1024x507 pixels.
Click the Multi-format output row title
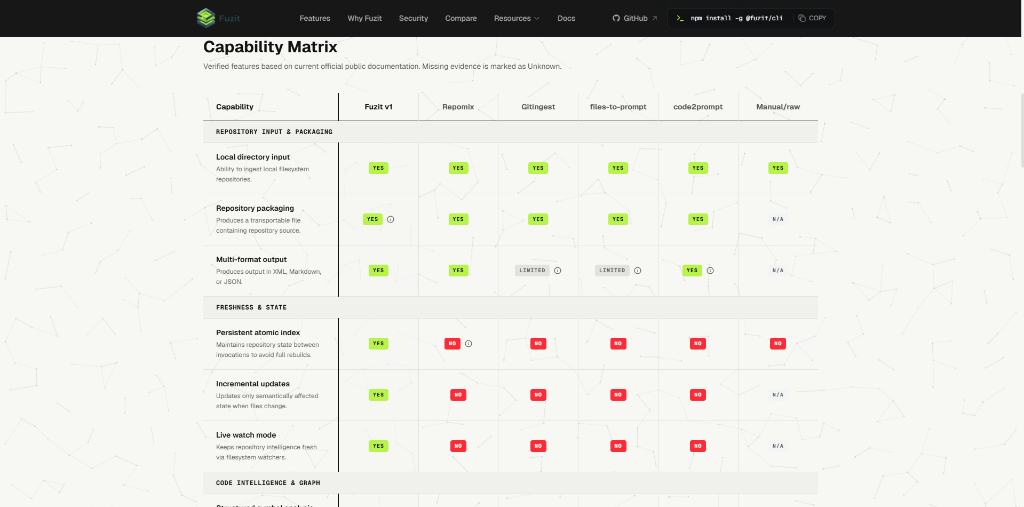point(251,259)
